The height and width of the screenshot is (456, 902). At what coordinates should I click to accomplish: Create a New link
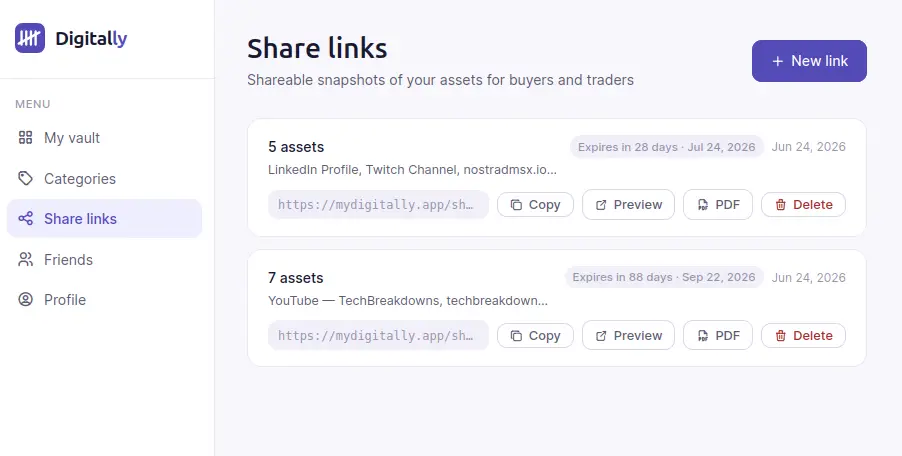click(809, 61)
